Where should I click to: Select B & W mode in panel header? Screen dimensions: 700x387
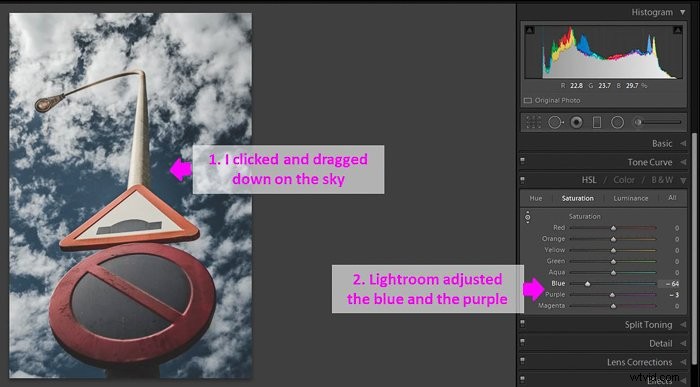[x=662, y=180]
